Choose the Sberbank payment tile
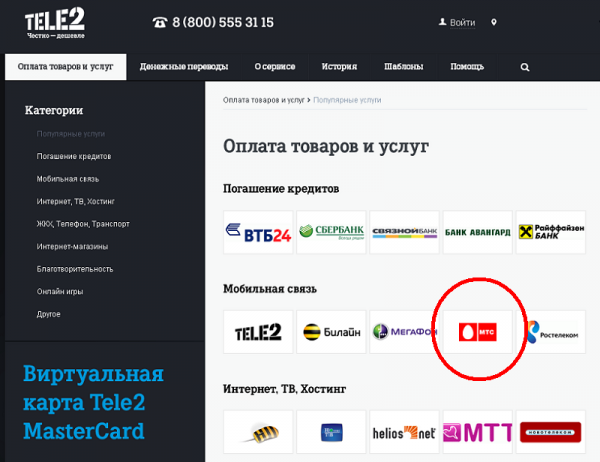Viewport: 600px width, 462px height. click(x=331, y=232)
